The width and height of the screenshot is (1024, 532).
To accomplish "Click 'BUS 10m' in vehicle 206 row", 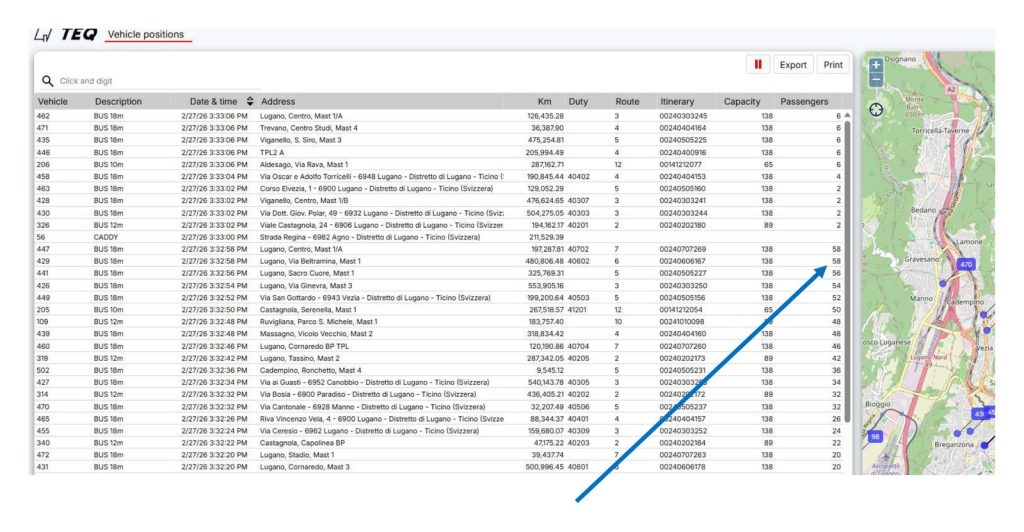I will [x=108, y=164].
